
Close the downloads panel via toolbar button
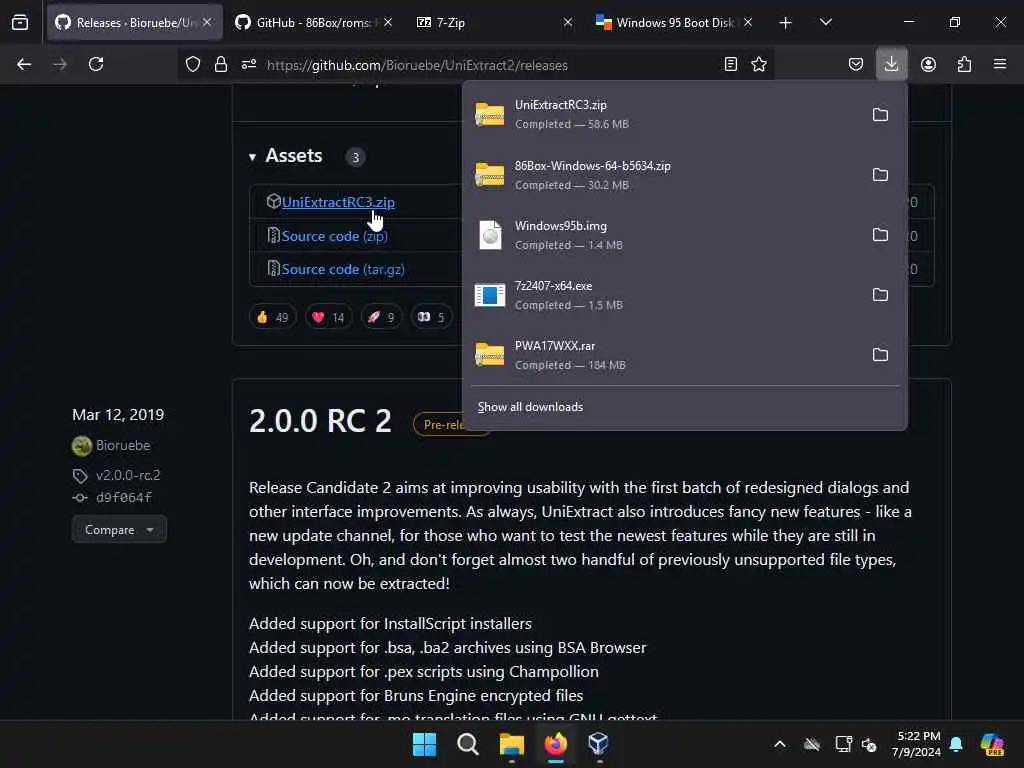pos(891,64)
